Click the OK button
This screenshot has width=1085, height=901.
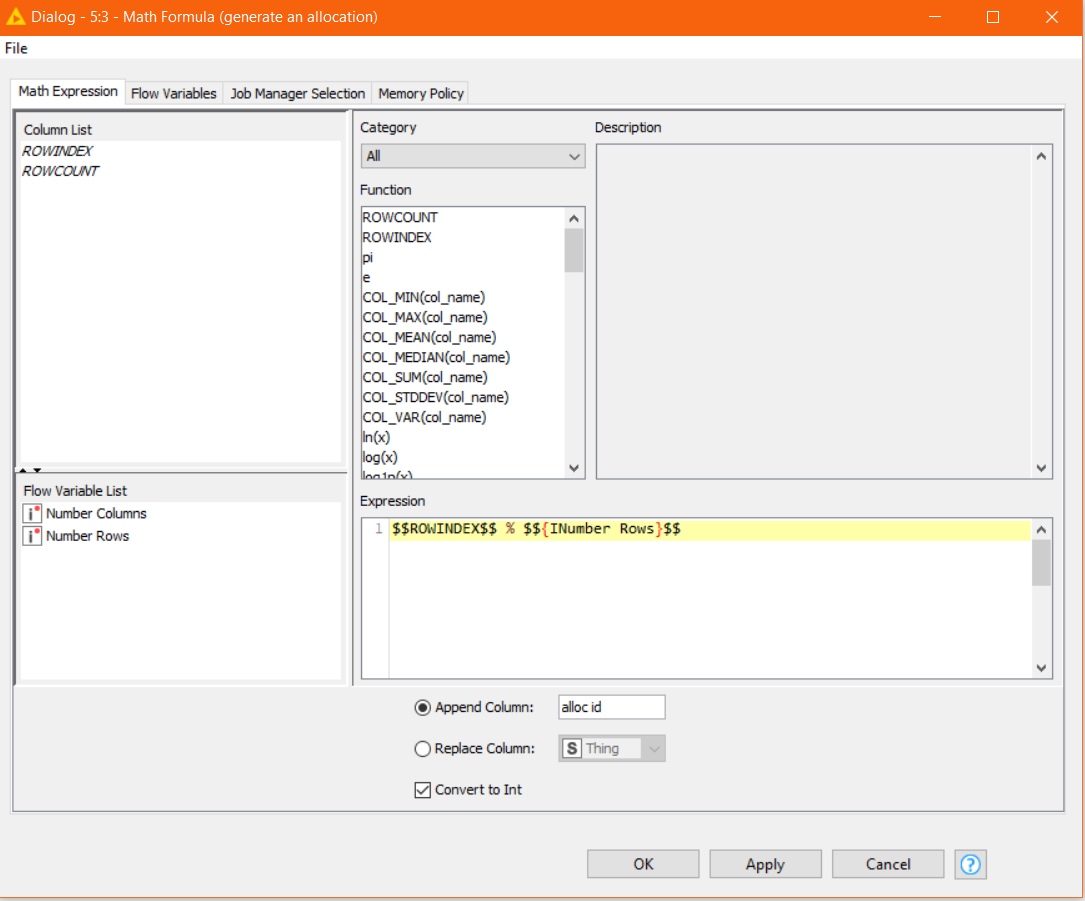coord(643,864)
